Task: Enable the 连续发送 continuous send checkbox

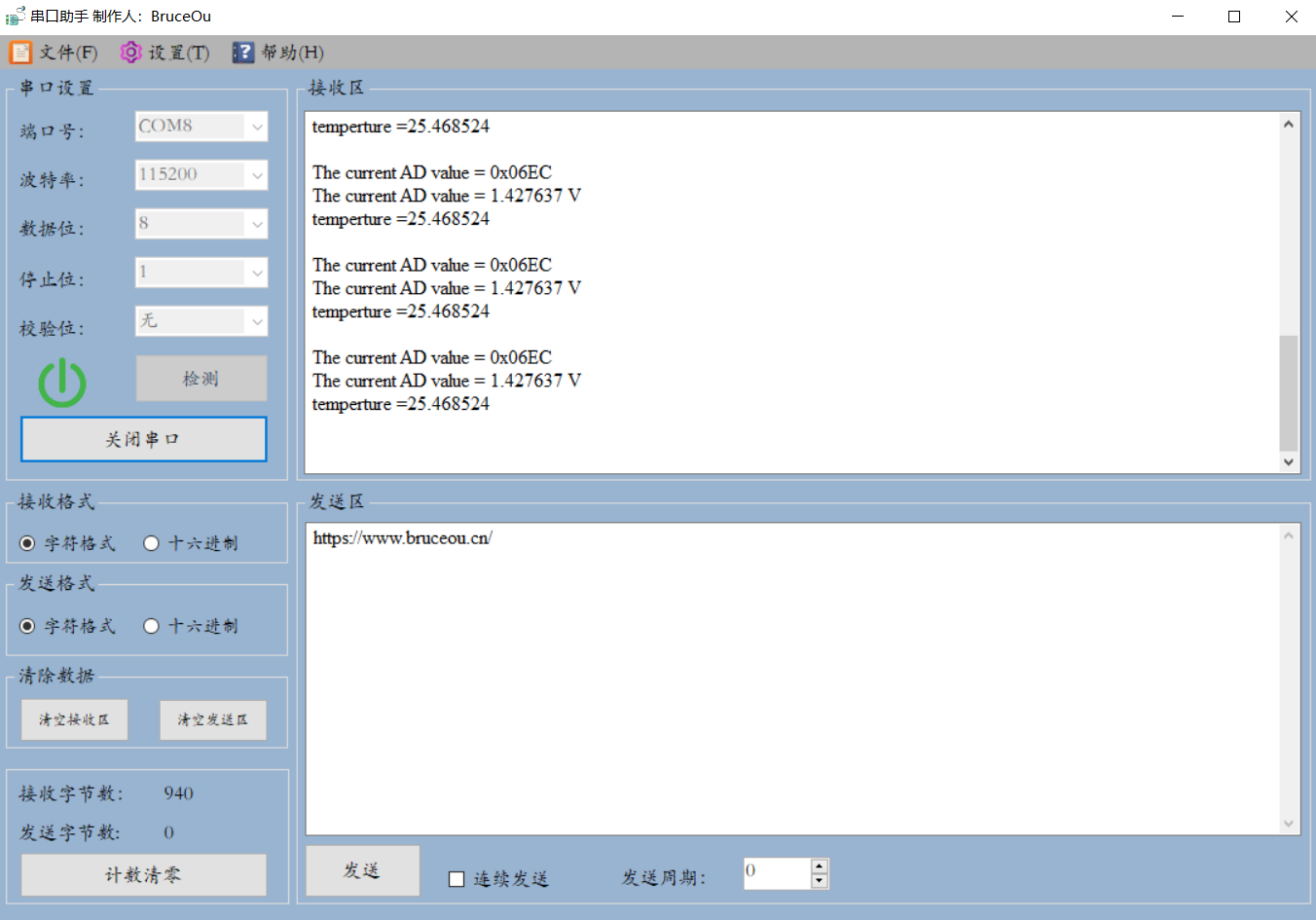Action: point(457,879)
